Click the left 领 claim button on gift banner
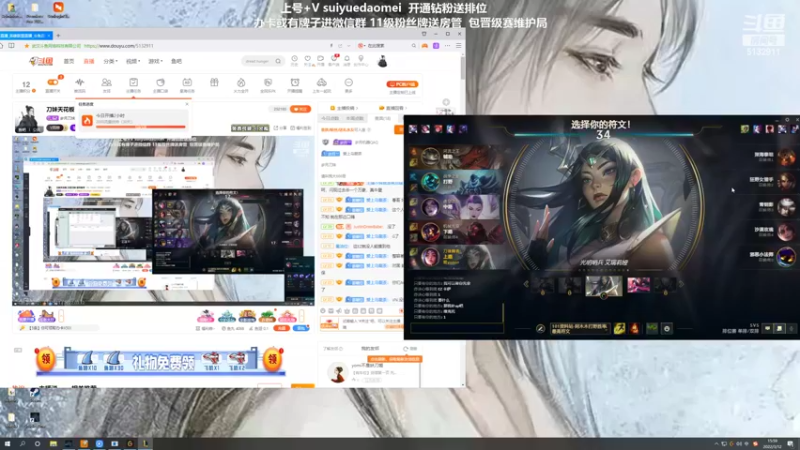Viewport: 800px width, 450px height. click(46, 359)
